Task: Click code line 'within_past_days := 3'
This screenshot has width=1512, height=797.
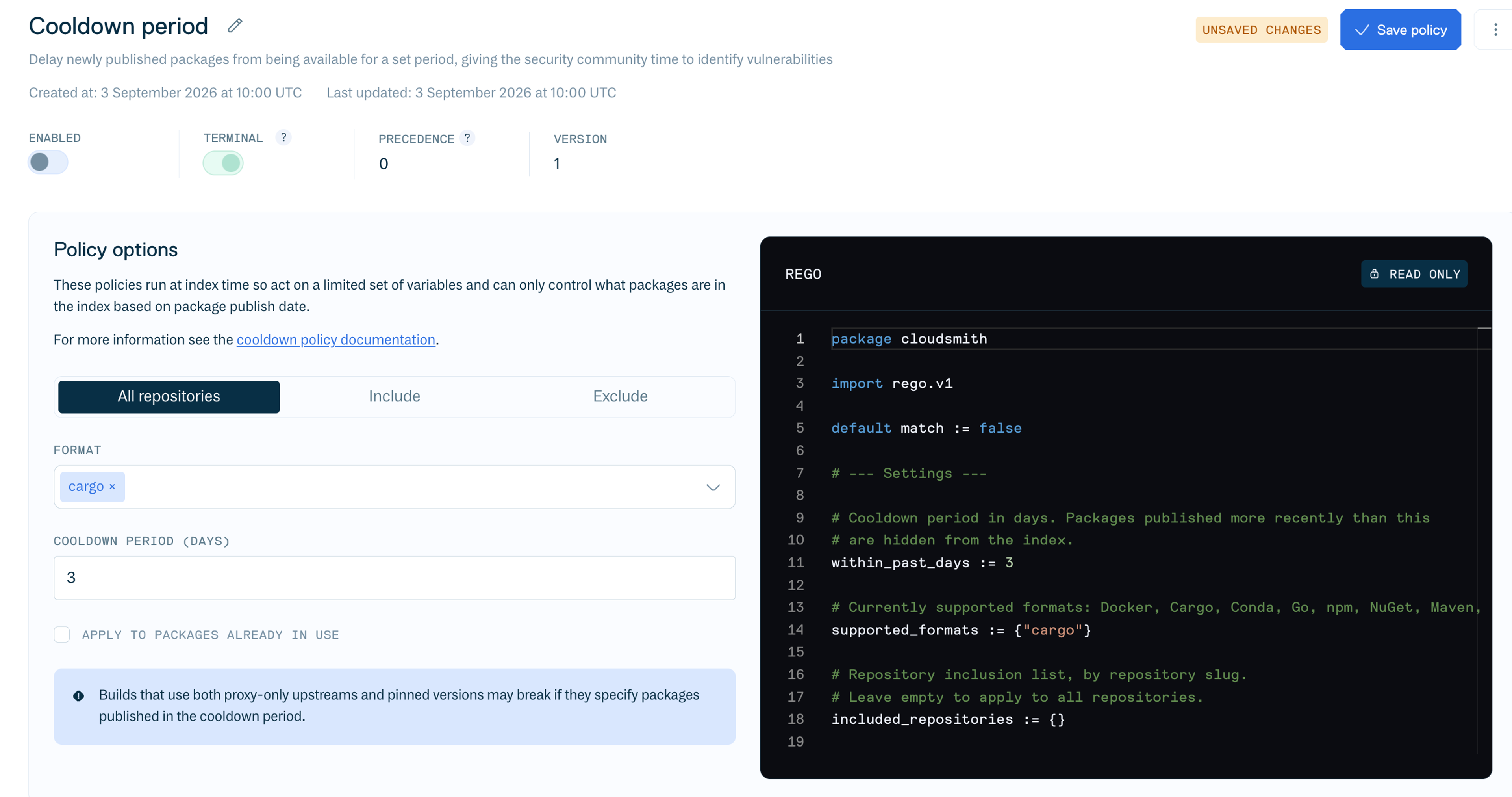Action: 922,563
